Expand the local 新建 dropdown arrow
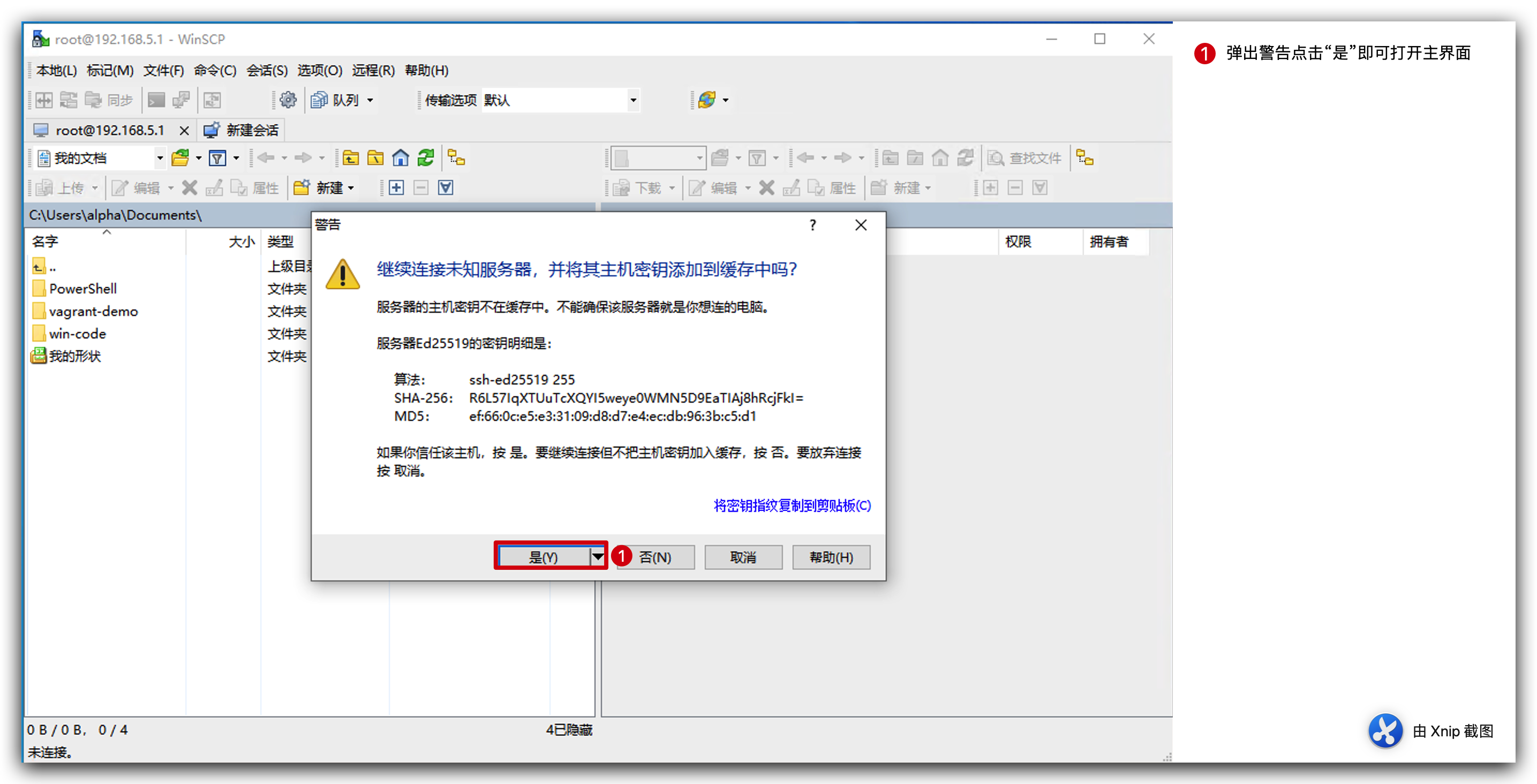Image resolution: width=1537 pixels, height=784 pixels. coord(351,188)
